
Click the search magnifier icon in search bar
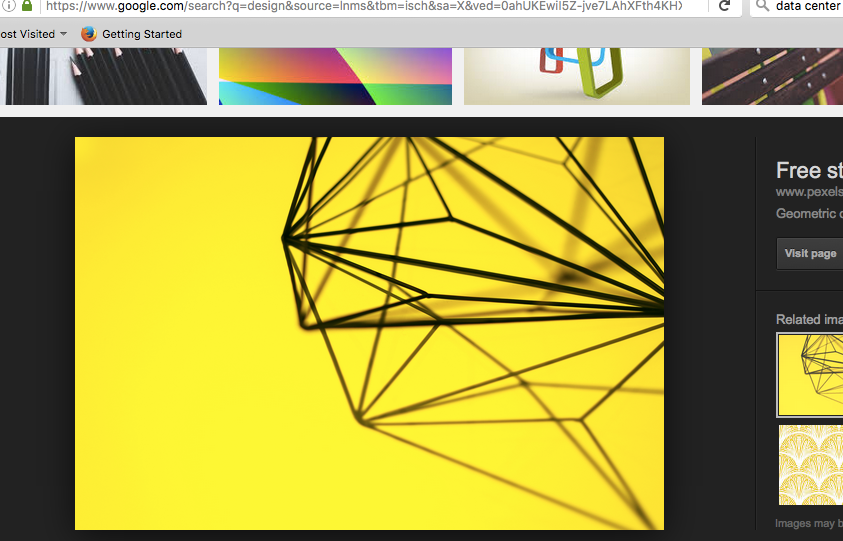762,6
